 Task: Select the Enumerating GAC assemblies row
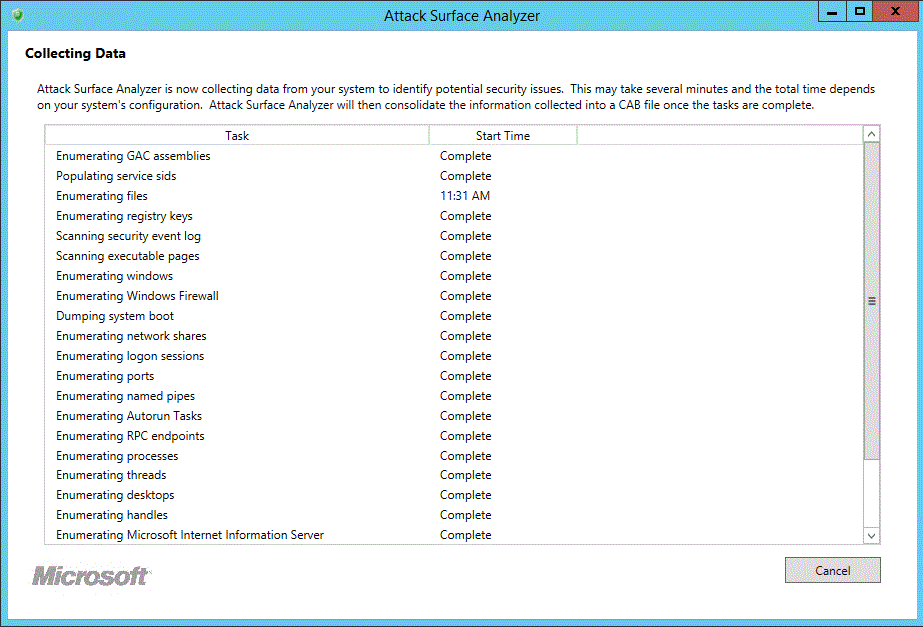pos(133,156)
